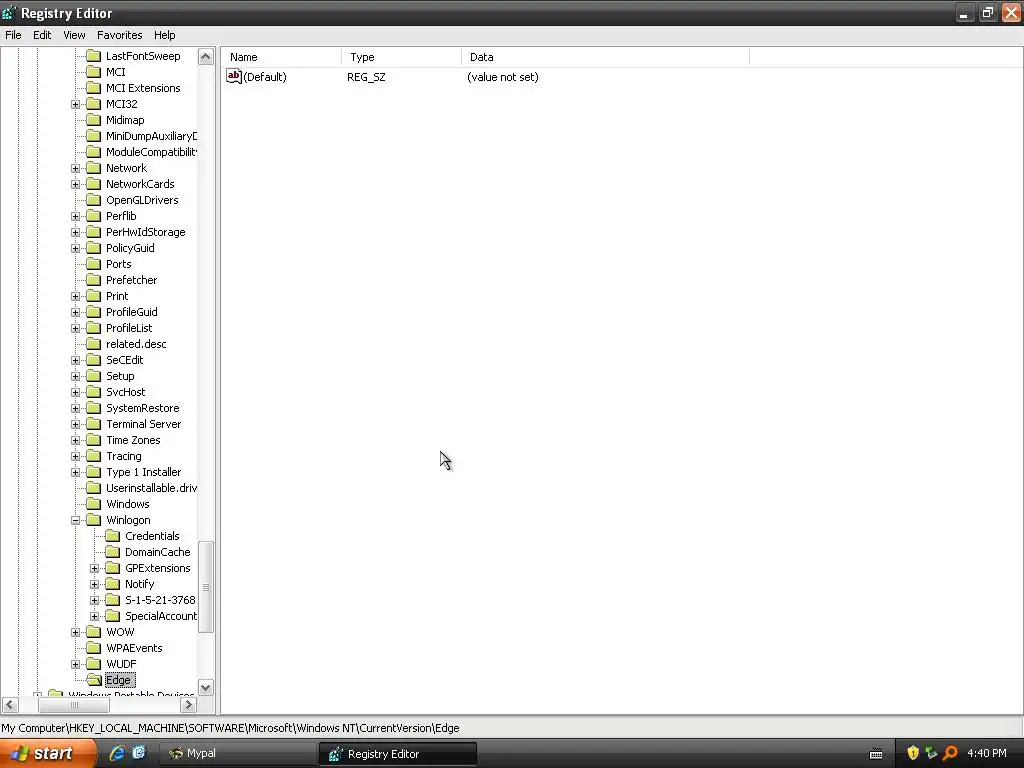Open the Edit menu
Viewport: 1024px width, 768px height.
pos(42,35)
